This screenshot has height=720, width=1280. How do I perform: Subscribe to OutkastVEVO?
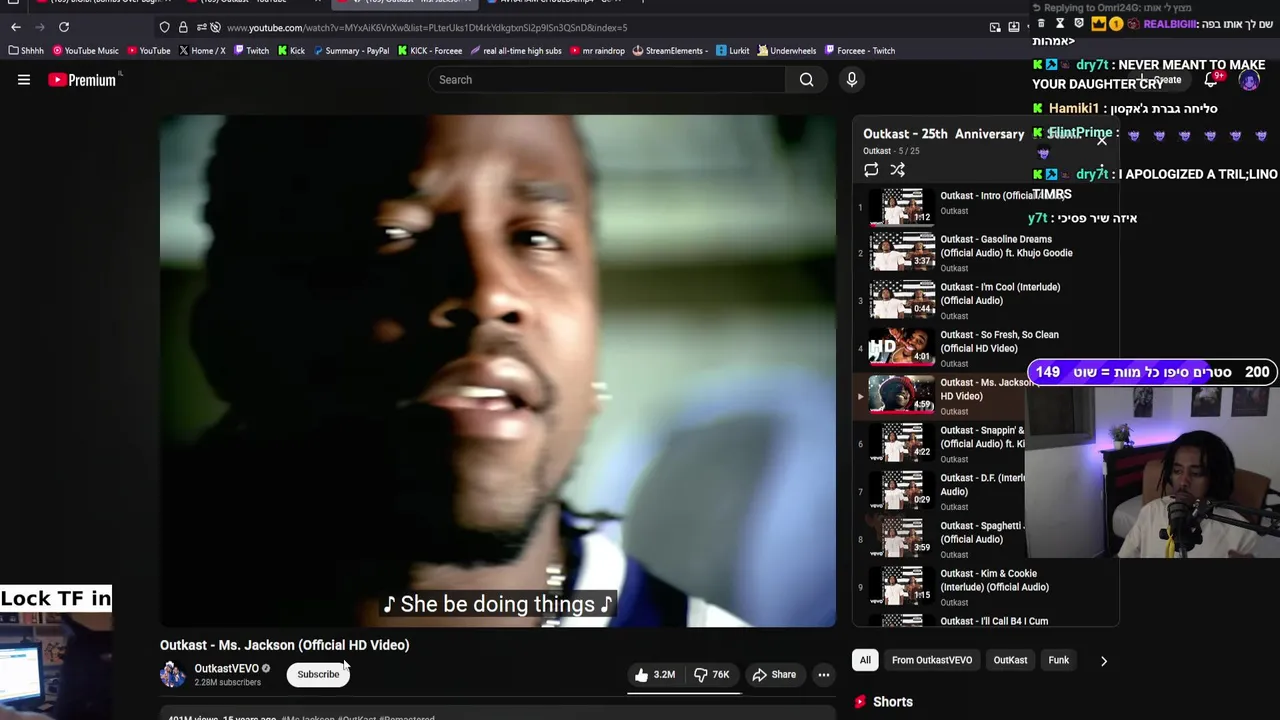pyautogui.click(x=318, y=675)
